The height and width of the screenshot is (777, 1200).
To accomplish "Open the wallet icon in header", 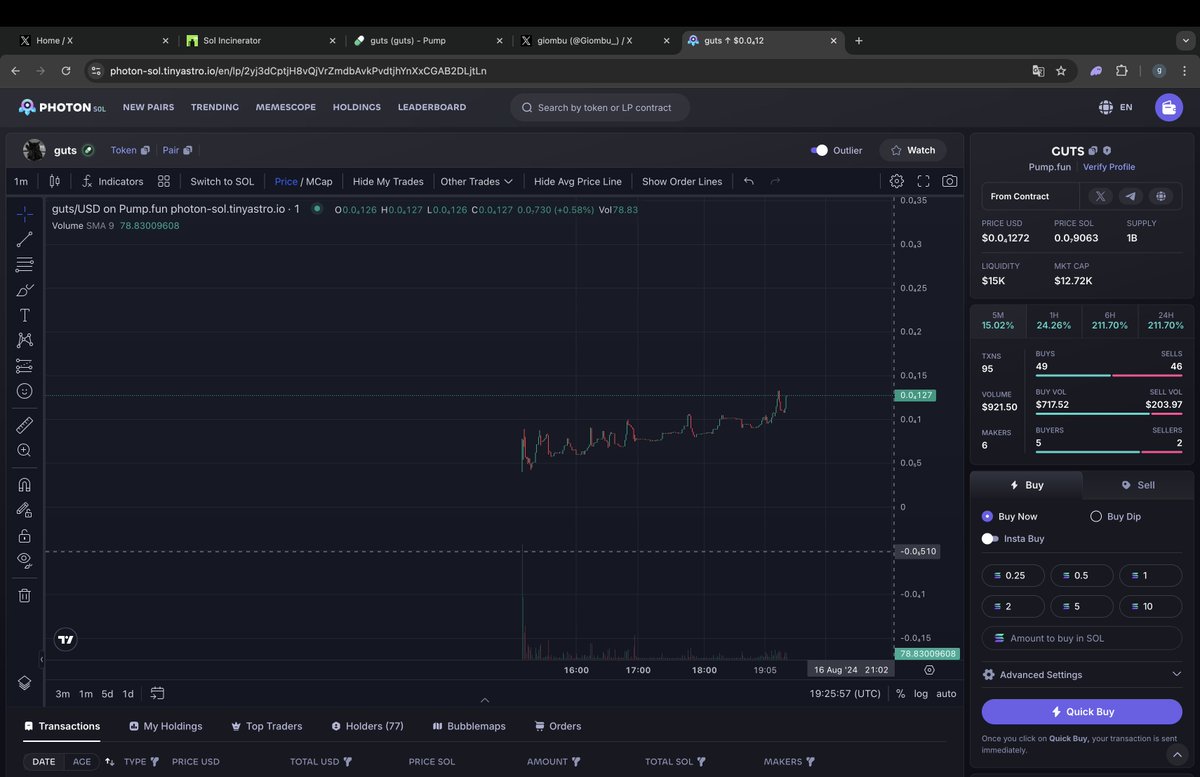I will pyautogui.click(x=1168, y=107).
